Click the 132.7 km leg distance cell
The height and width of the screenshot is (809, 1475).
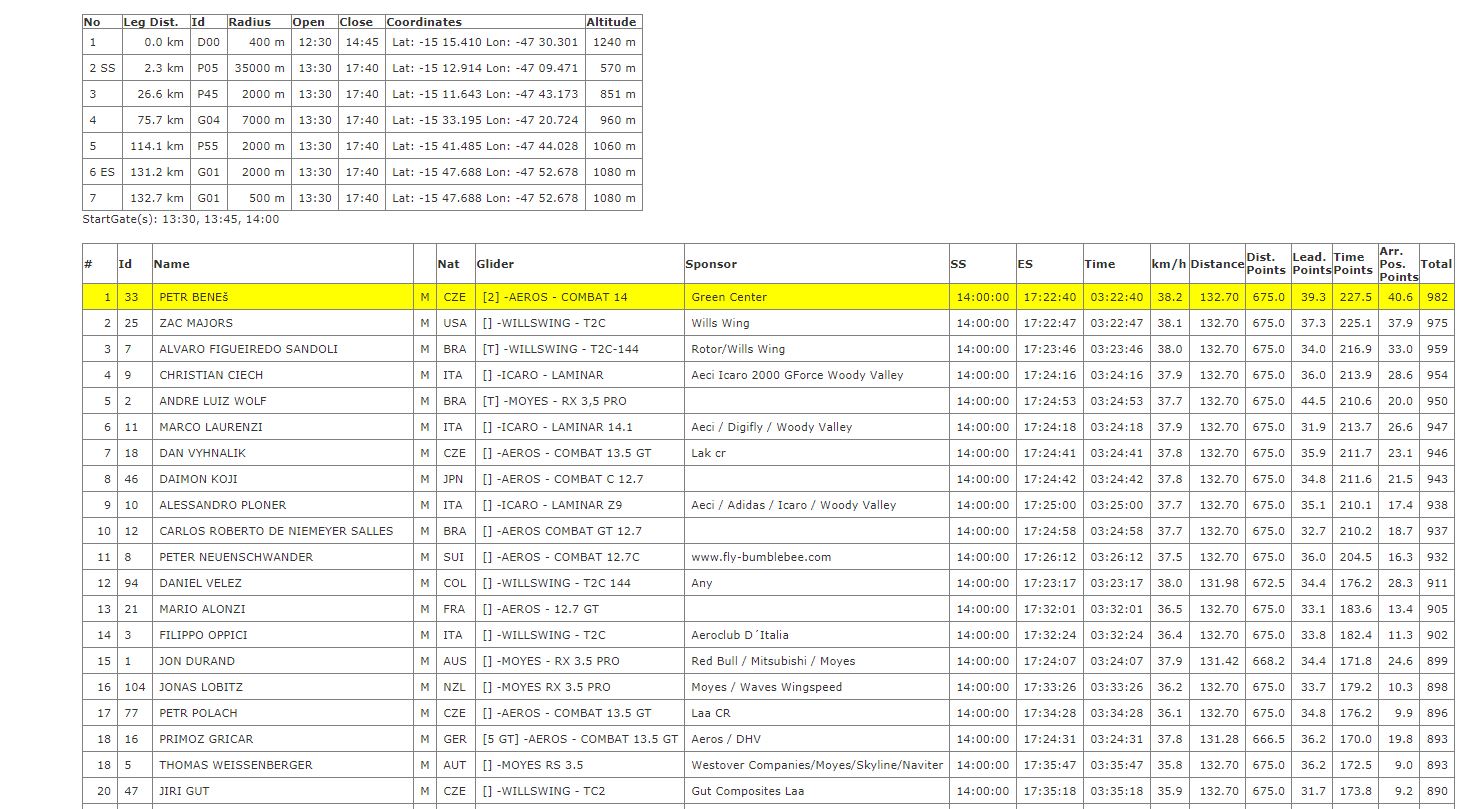point(155,198)
